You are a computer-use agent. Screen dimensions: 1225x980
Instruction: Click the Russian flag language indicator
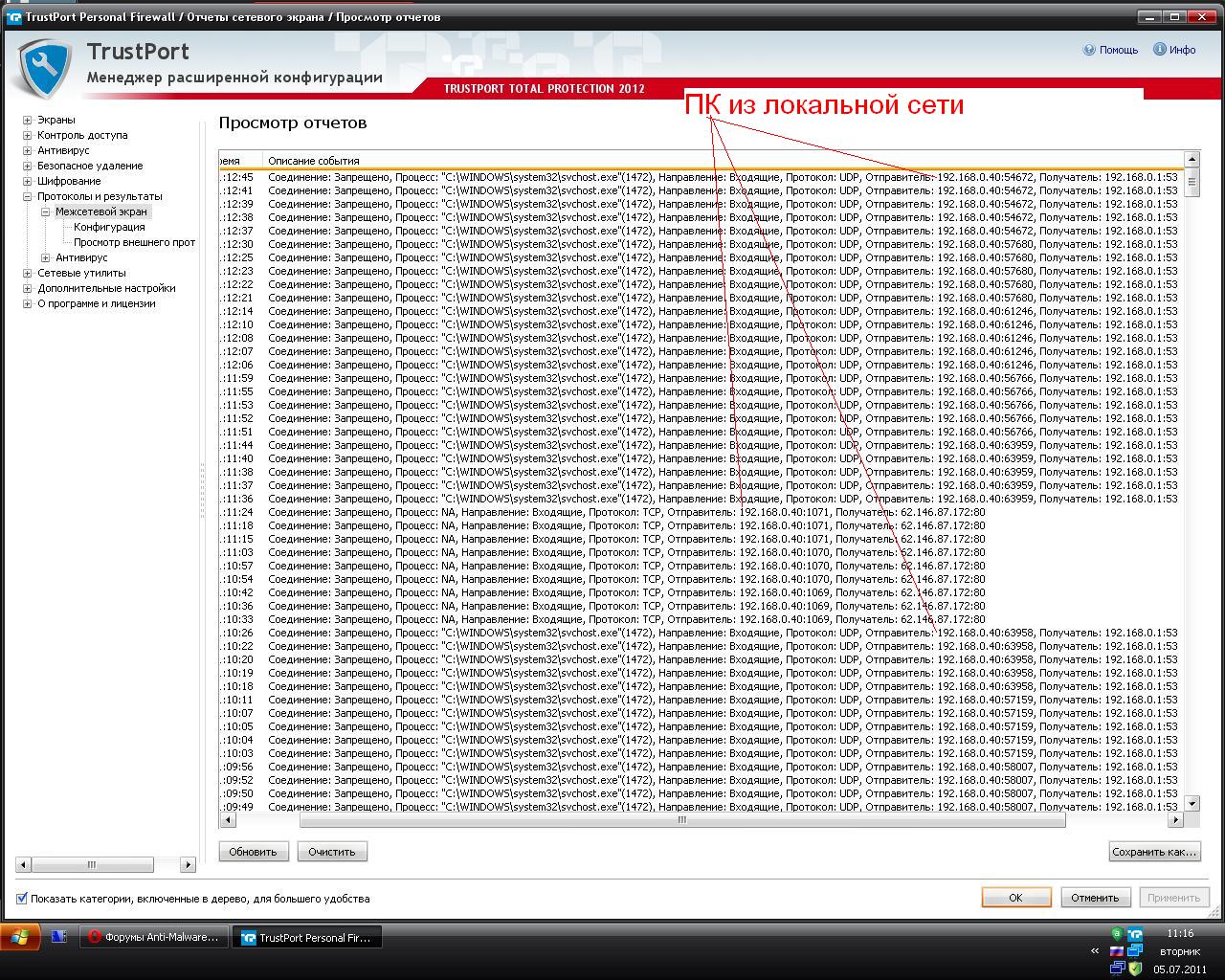(x=1116, y=951)
